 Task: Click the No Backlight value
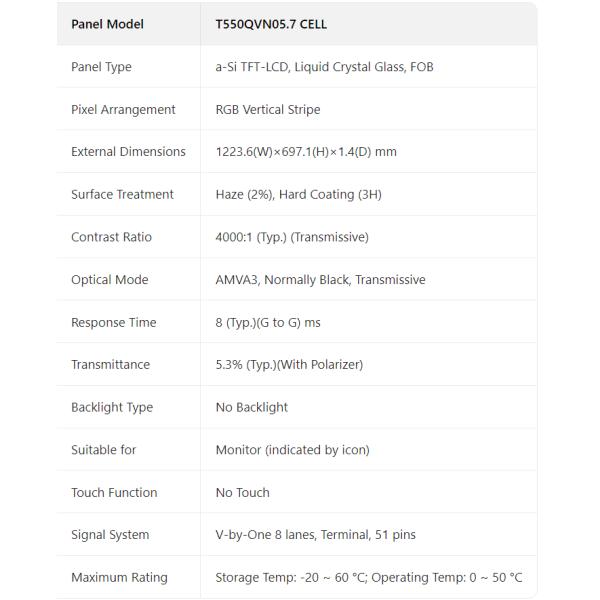(x=252, y=408)
